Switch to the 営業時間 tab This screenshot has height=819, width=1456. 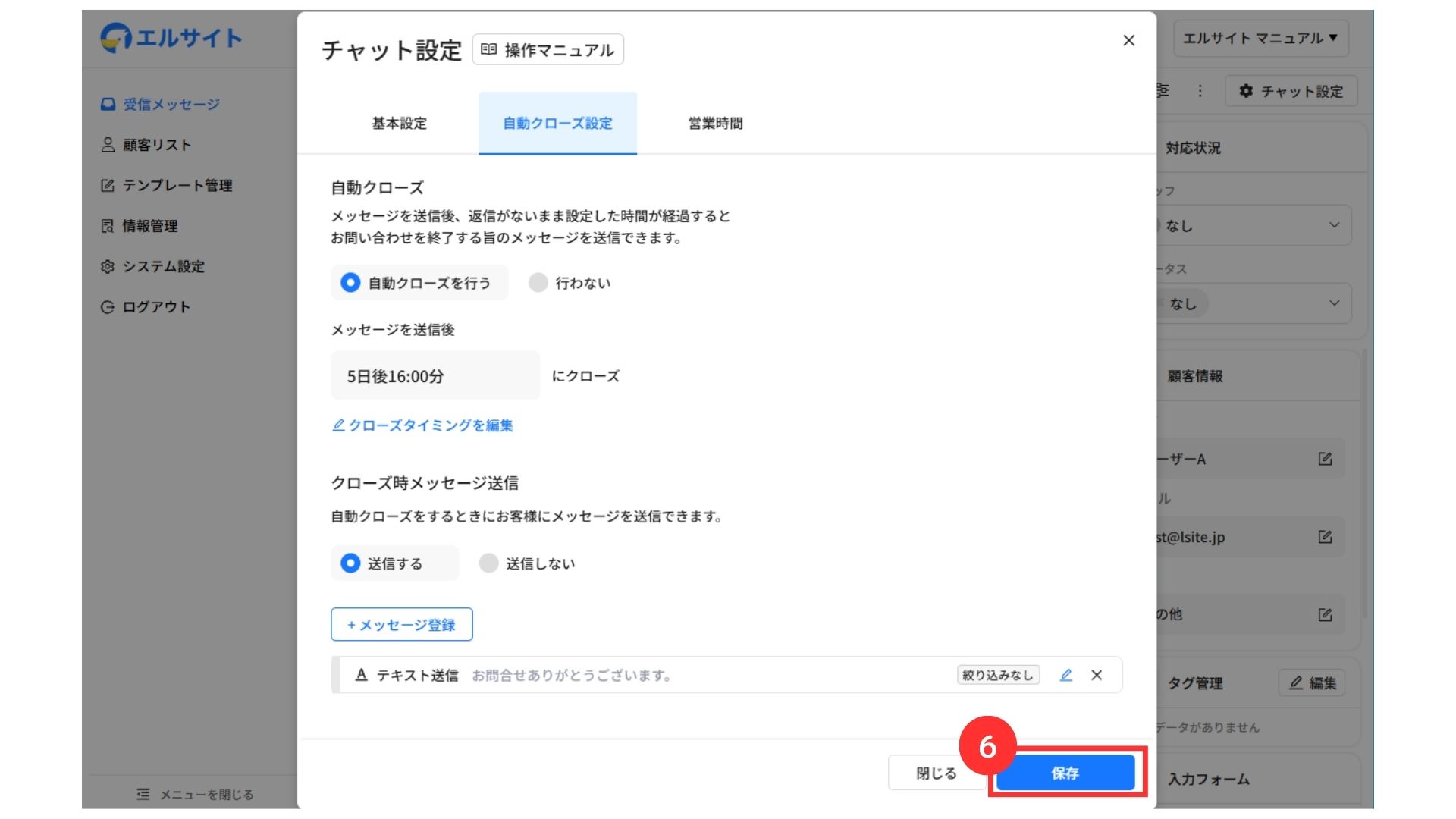(x=715, y=124)
